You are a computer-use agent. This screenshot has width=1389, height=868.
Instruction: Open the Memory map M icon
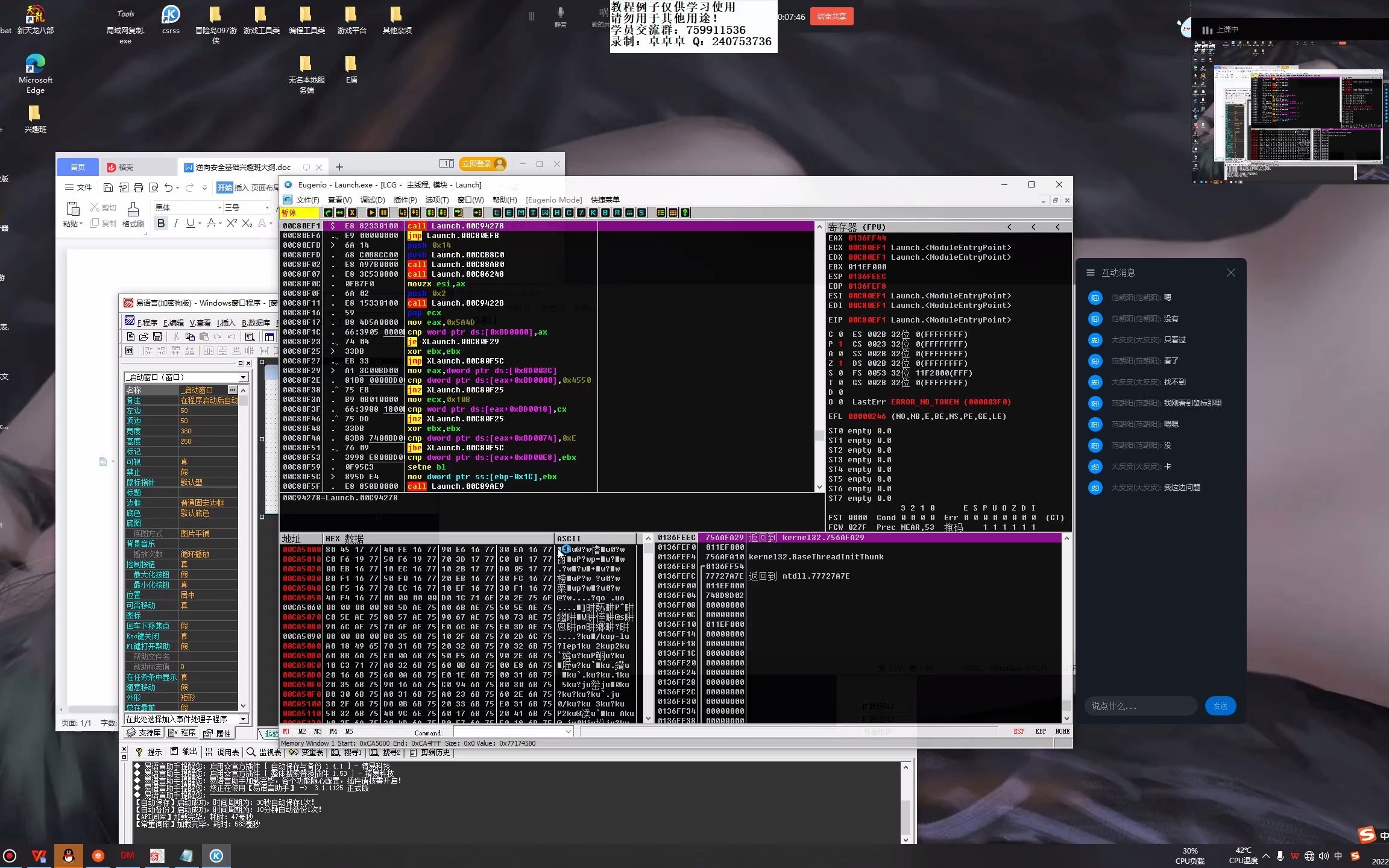tap(521, 213)
